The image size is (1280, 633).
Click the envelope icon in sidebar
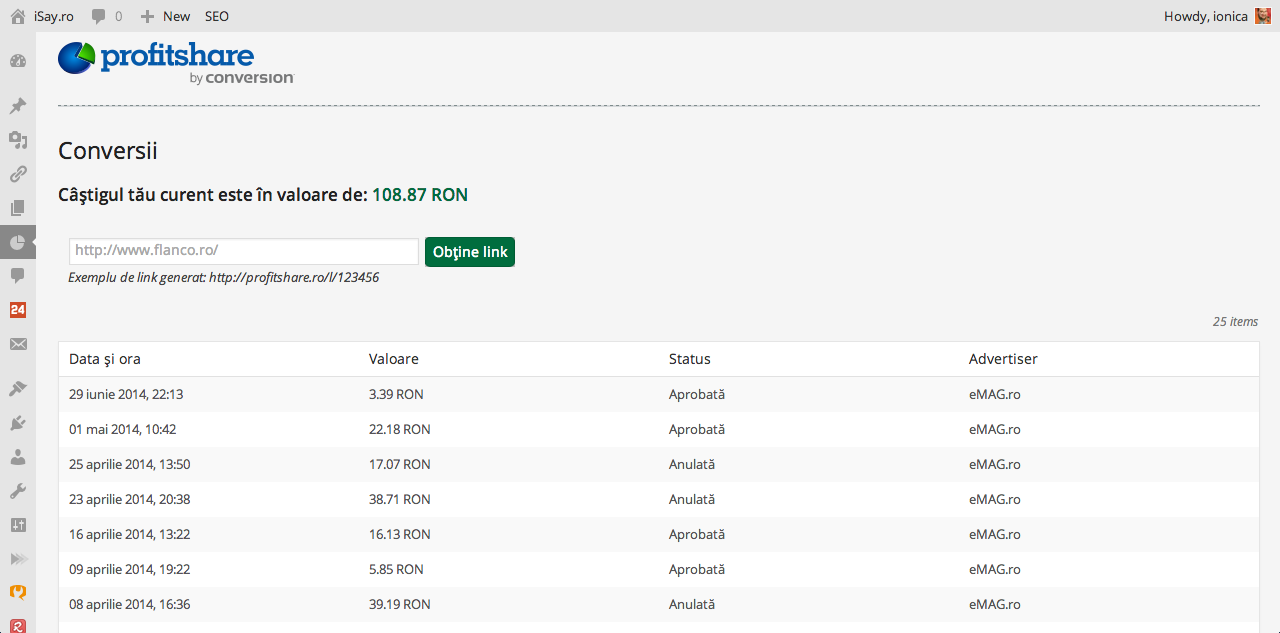point(18,344)
